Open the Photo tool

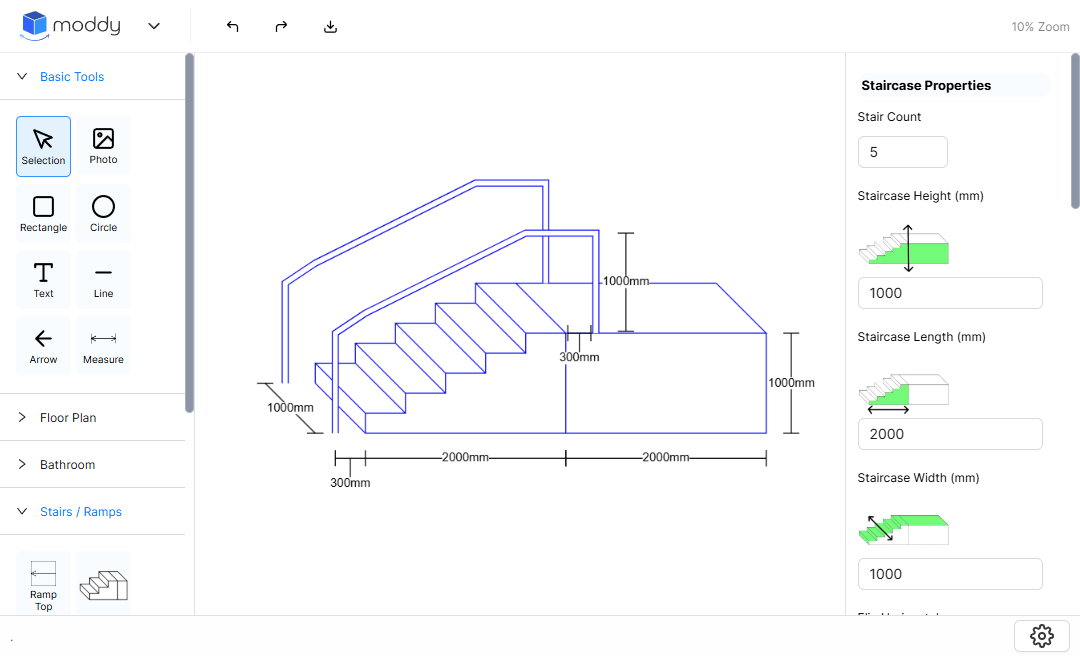[103, 145]
